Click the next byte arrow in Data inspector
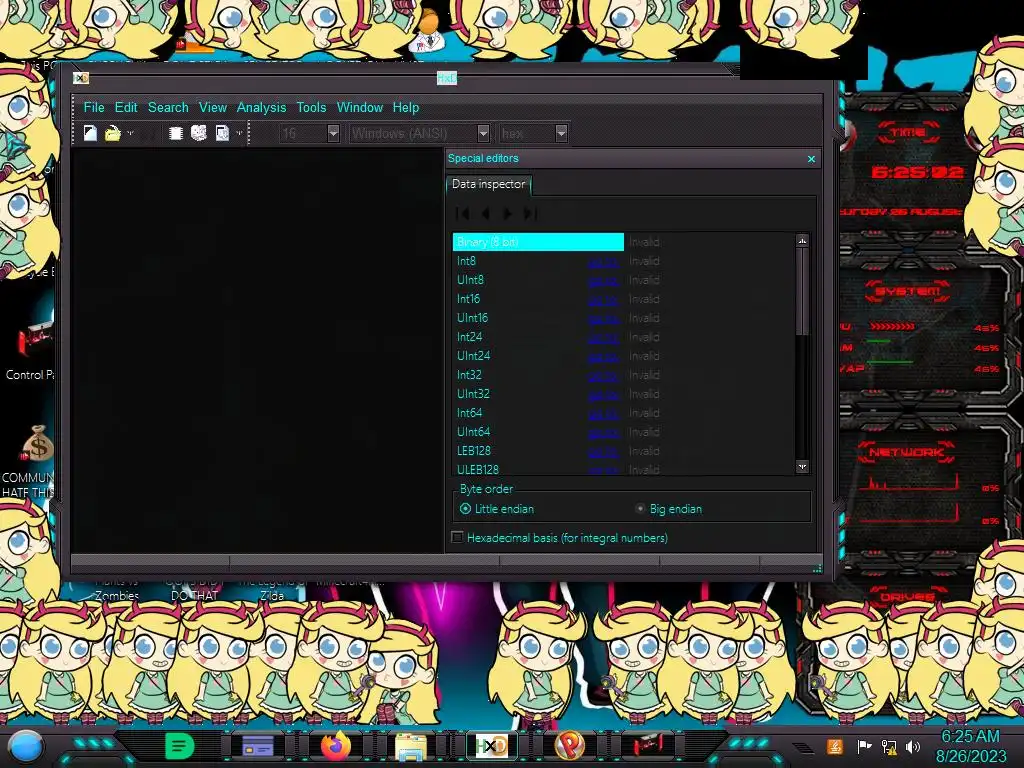The height and width of the screenshot is (768, 1024). click(x=507, y=214)
